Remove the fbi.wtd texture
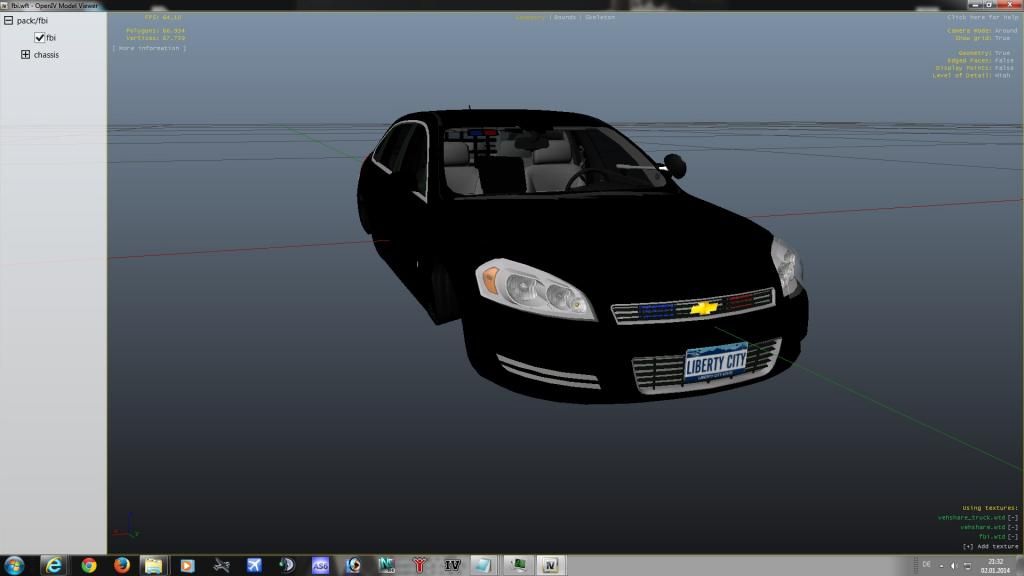 (x=1011, y=537)
